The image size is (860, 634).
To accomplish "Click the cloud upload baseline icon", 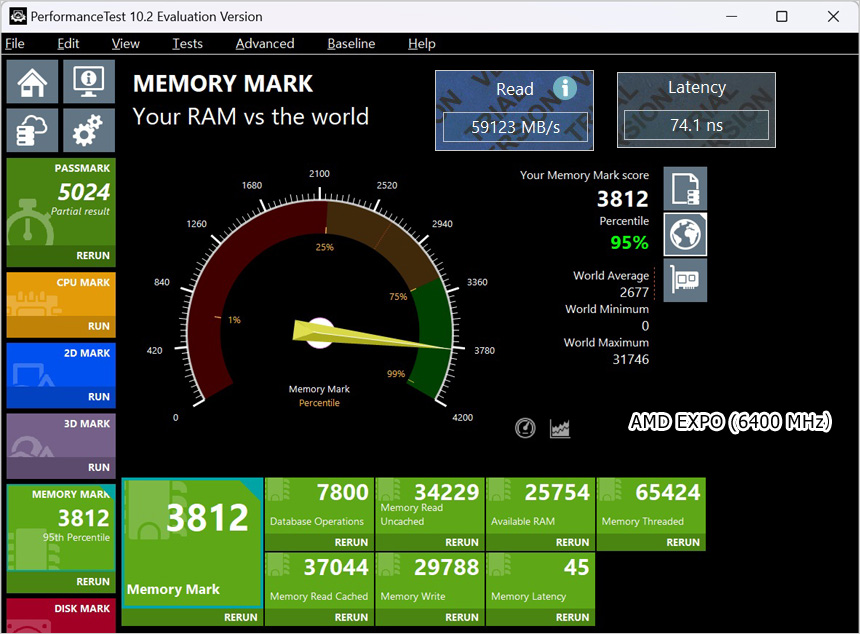I will (x=32, y=130).
